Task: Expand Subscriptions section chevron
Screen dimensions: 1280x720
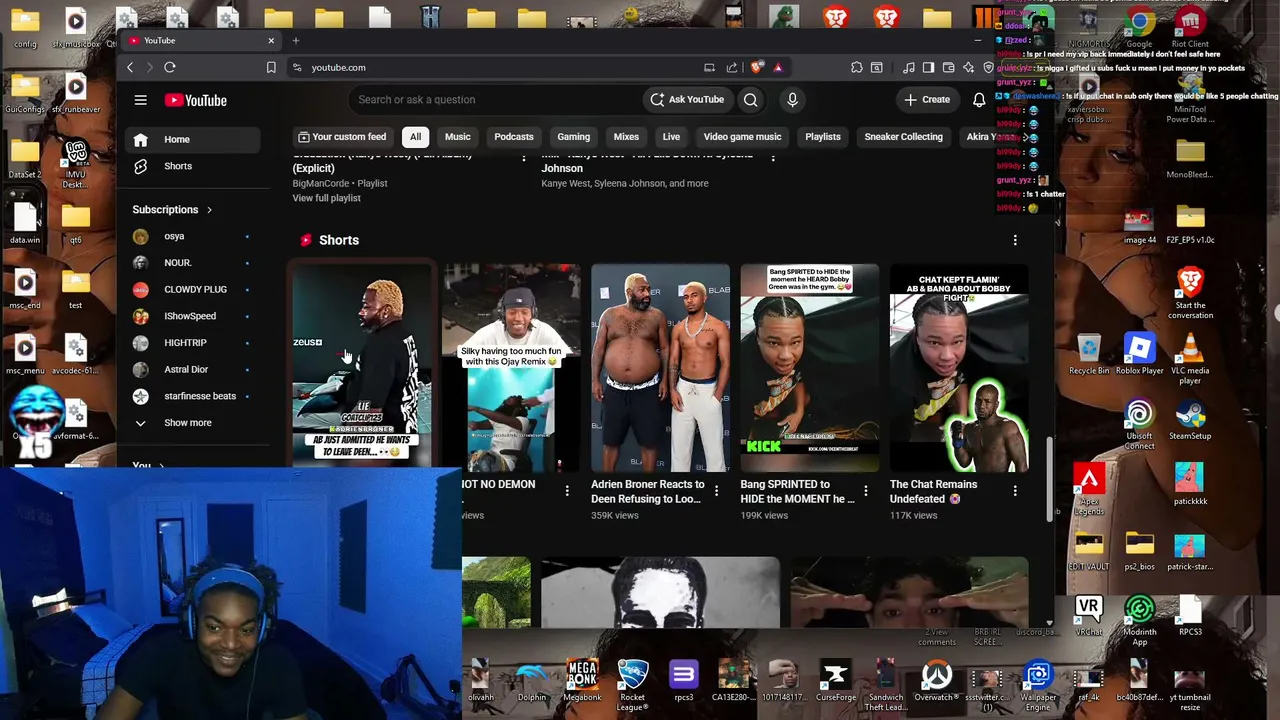Action: pos(209,210)
